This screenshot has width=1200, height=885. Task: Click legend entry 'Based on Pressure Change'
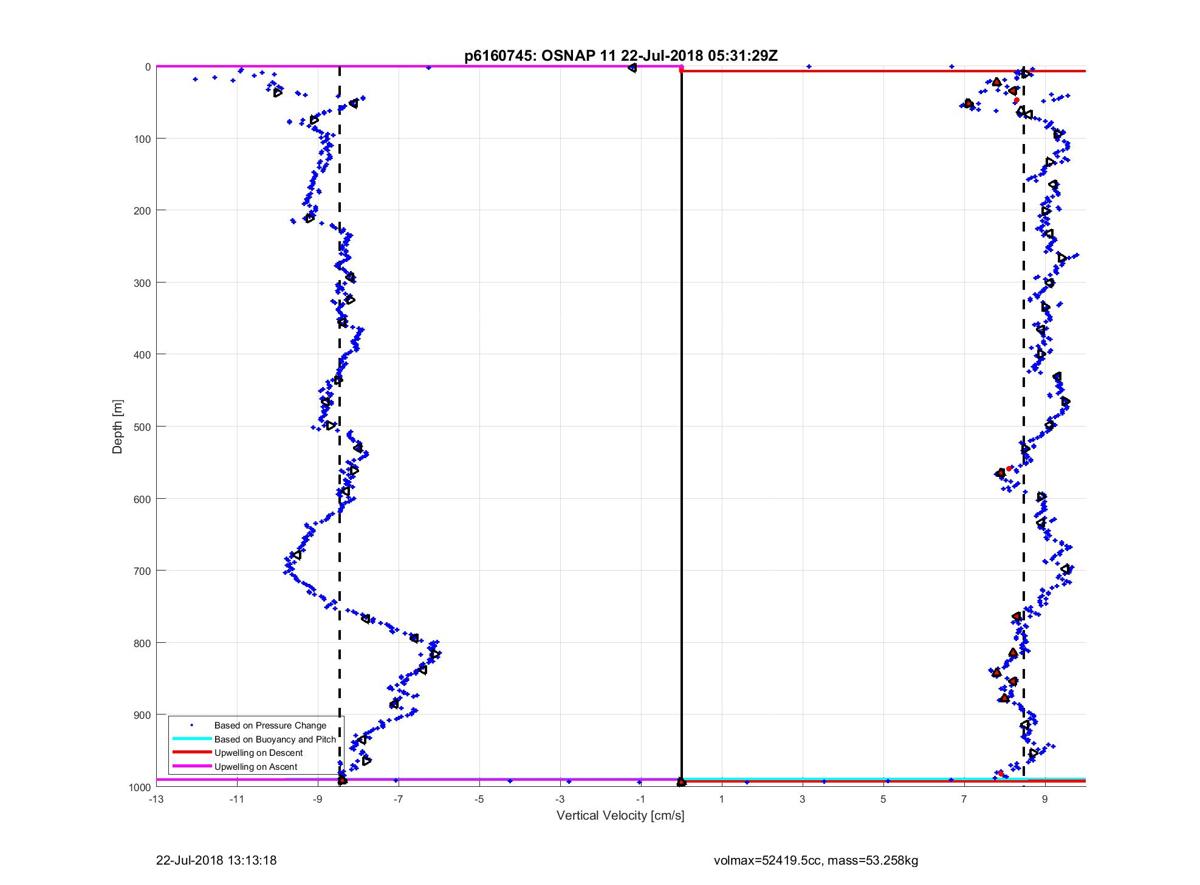tap(270, 725)
